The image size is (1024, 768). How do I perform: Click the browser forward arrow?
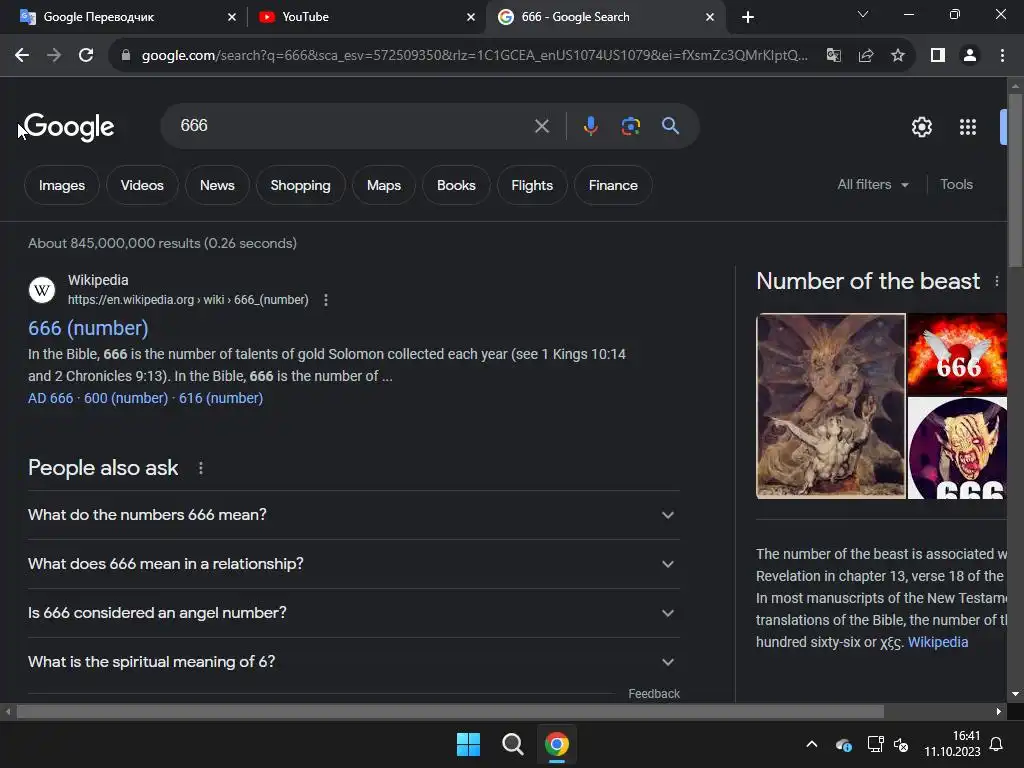(54, 56)
